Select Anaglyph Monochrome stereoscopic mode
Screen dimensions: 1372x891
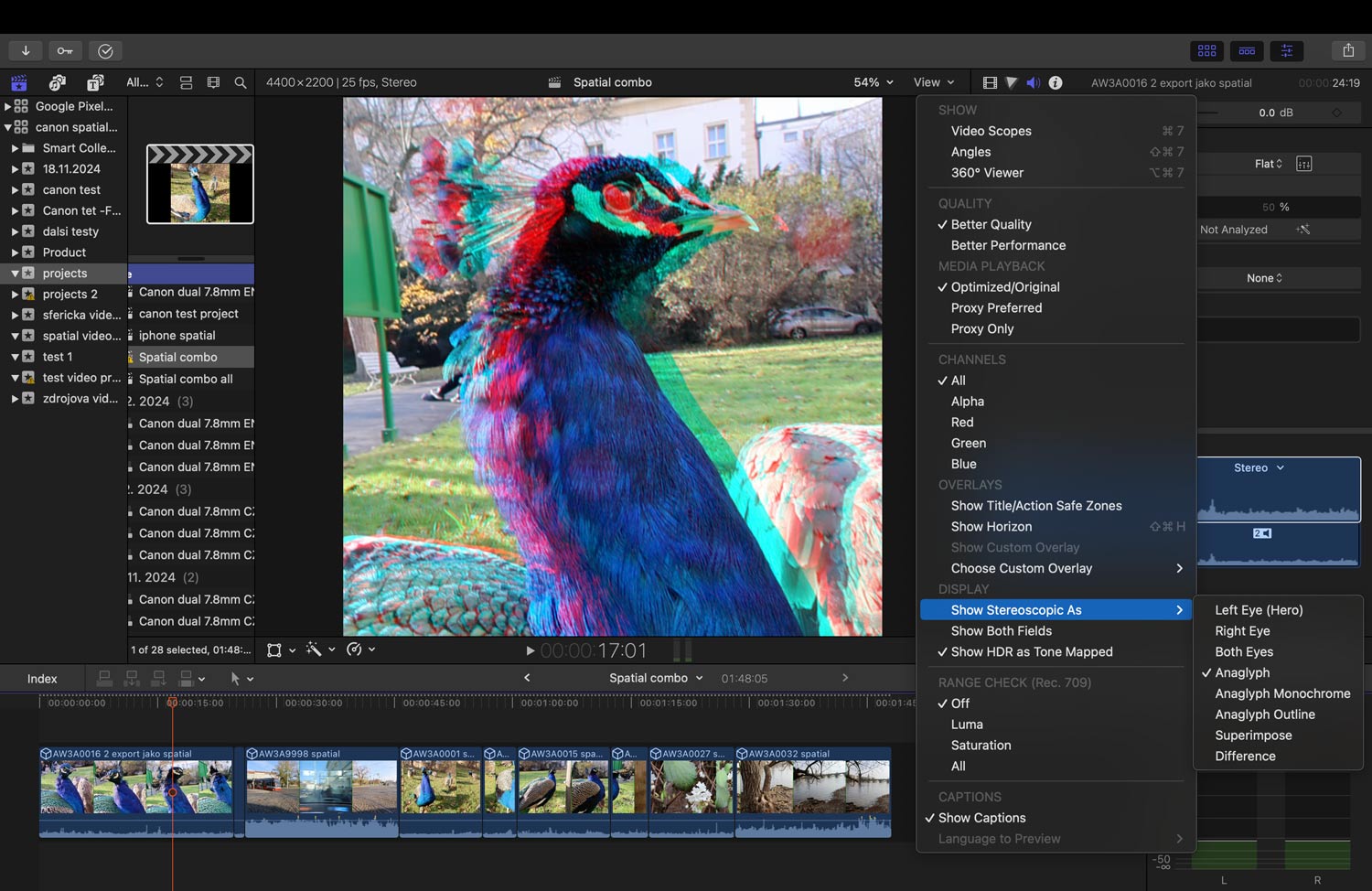click(1281, 693)
